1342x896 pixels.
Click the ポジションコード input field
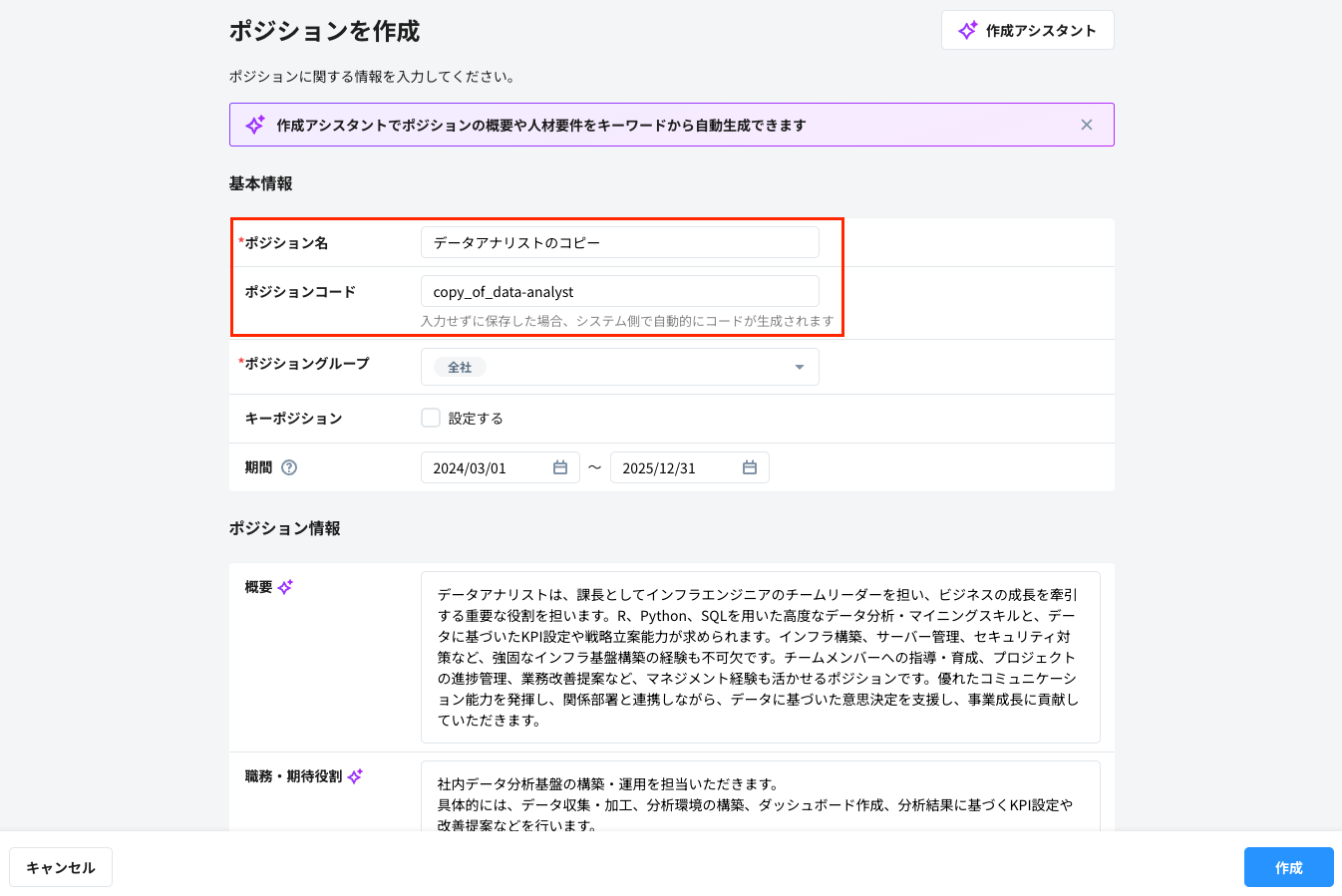(620, 291)
